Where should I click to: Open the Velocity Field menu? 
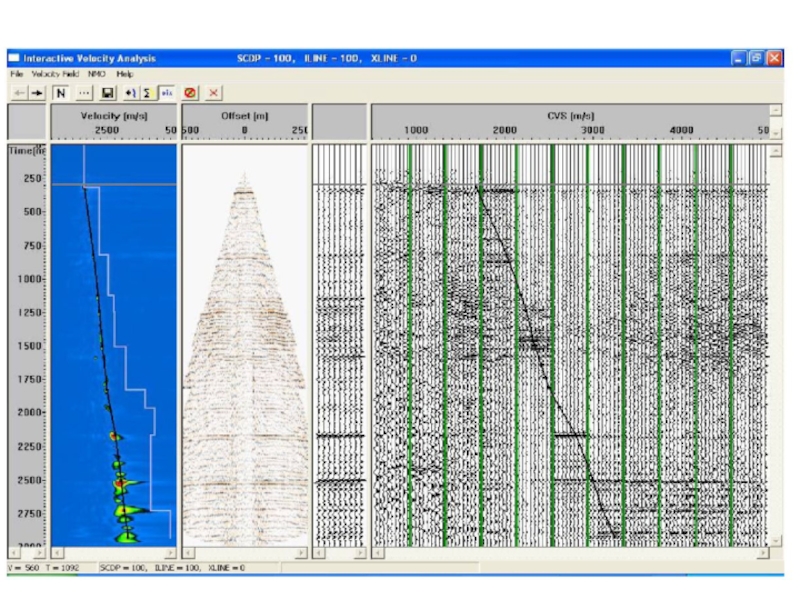click(54, 74)
